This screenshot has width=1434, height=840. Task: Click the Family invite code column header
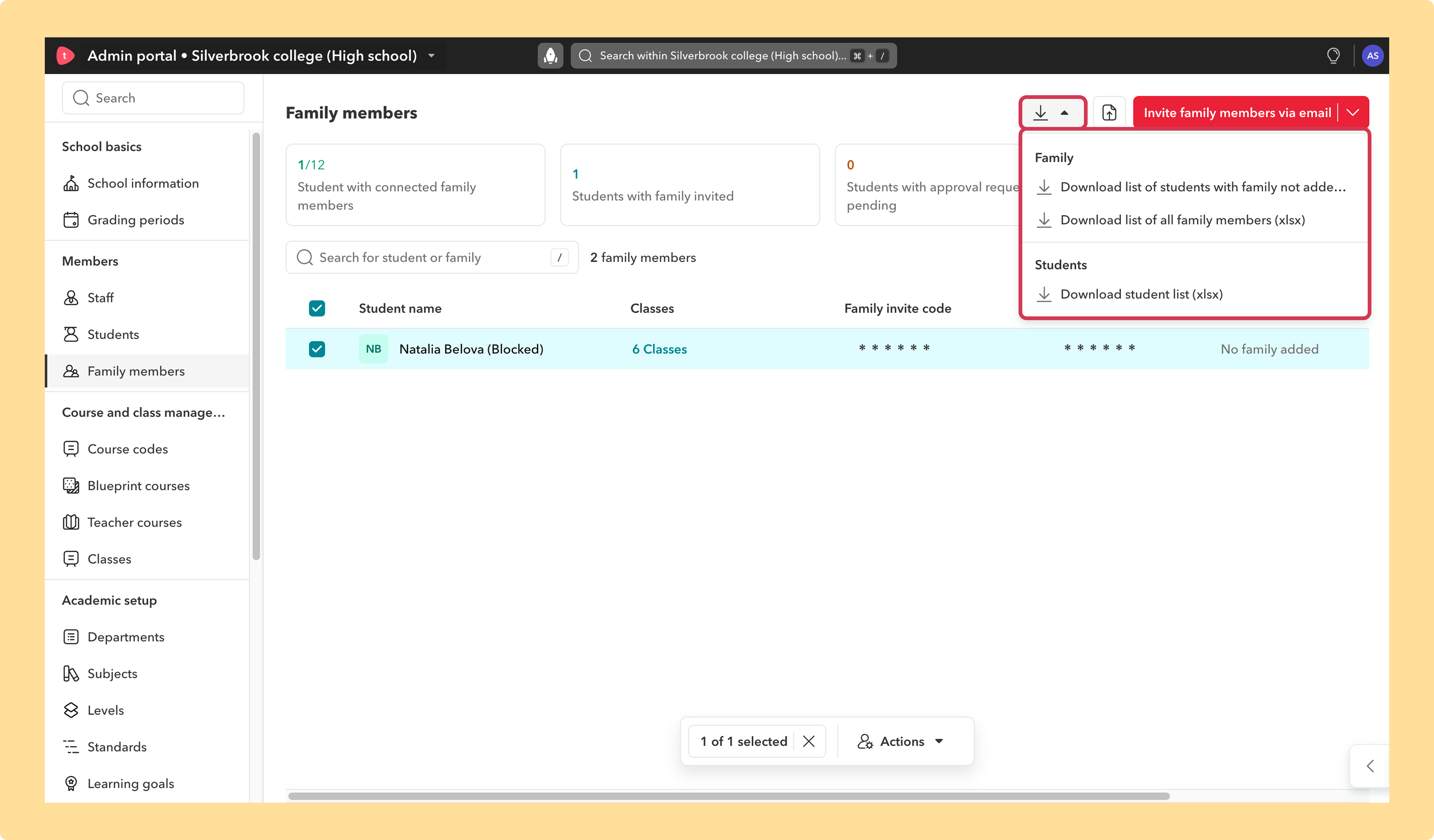click(x=897, y=308)
